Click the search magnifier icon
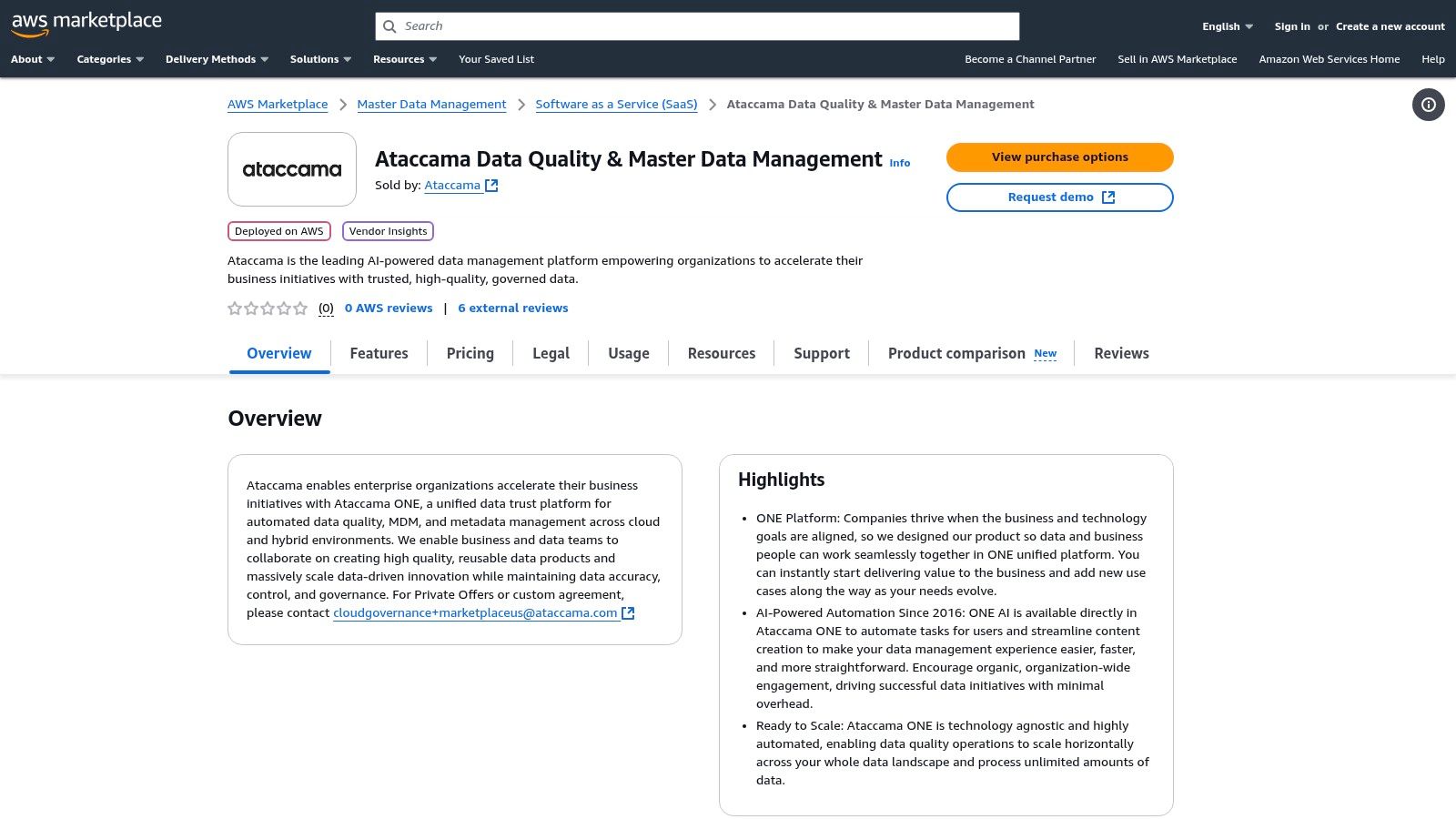 389,26
